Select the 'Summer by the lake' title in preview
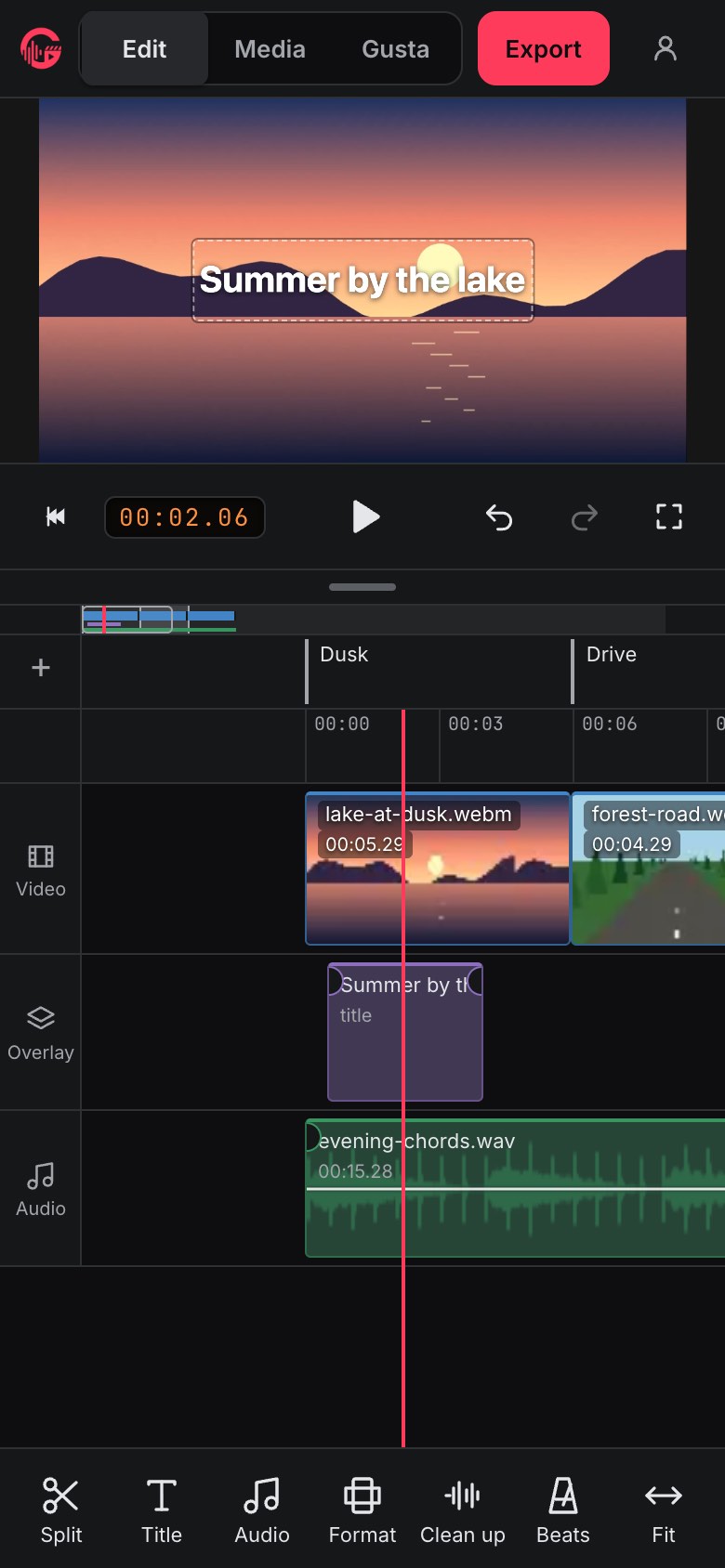Screen dimensions: 725x1568 point(362,280)
